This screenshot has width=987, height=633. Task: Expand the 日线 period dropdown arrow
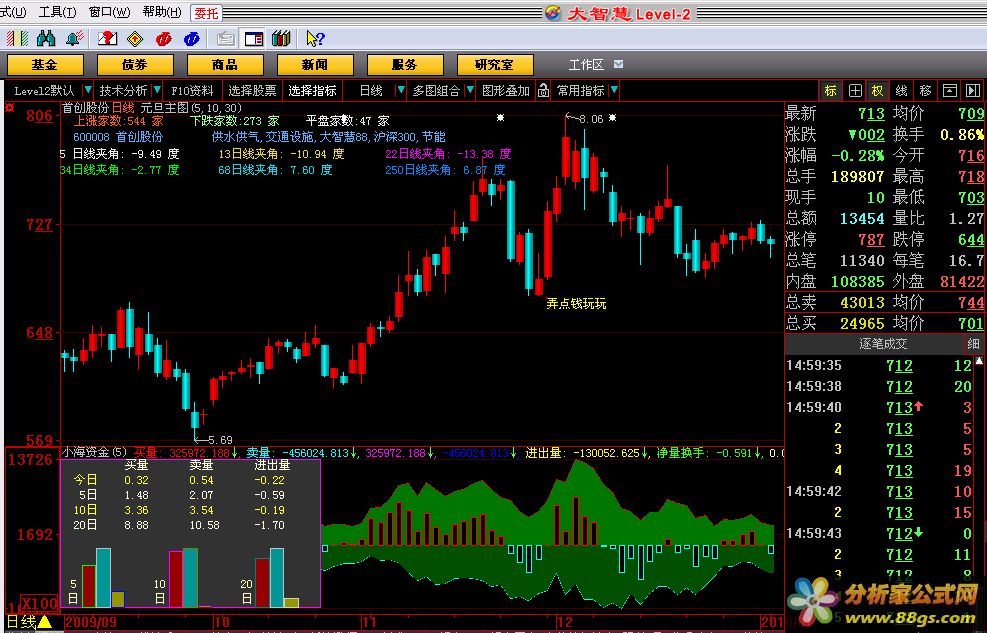coord(400,91)
